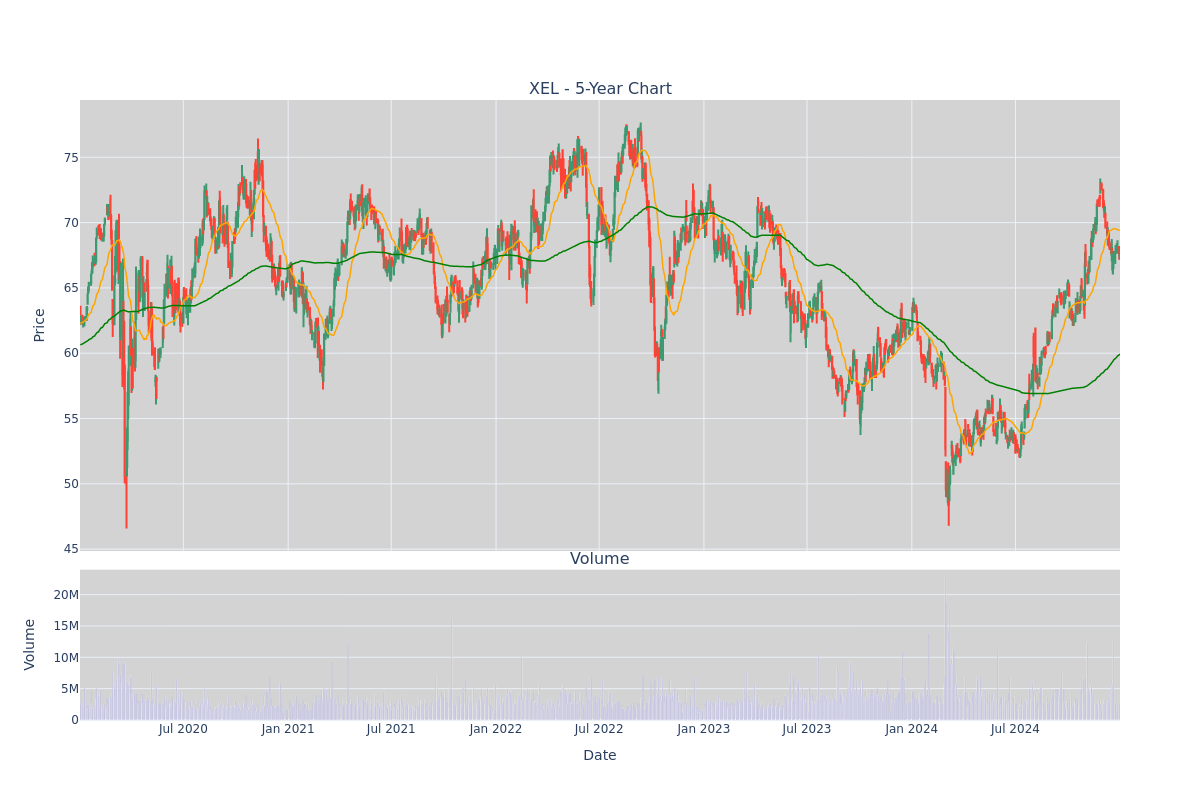The image size is (1200, 800).
Task: Click the 'Date' x-axis label
Action: pos(600,756)
